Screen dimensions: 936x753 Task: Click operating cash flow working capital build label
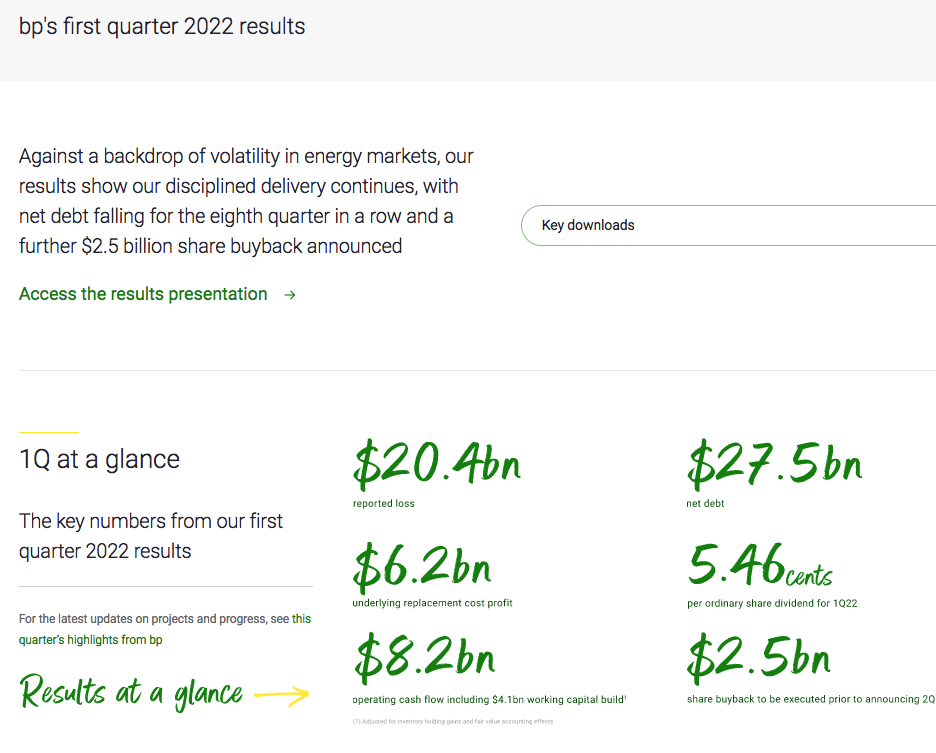coord(489,699)
